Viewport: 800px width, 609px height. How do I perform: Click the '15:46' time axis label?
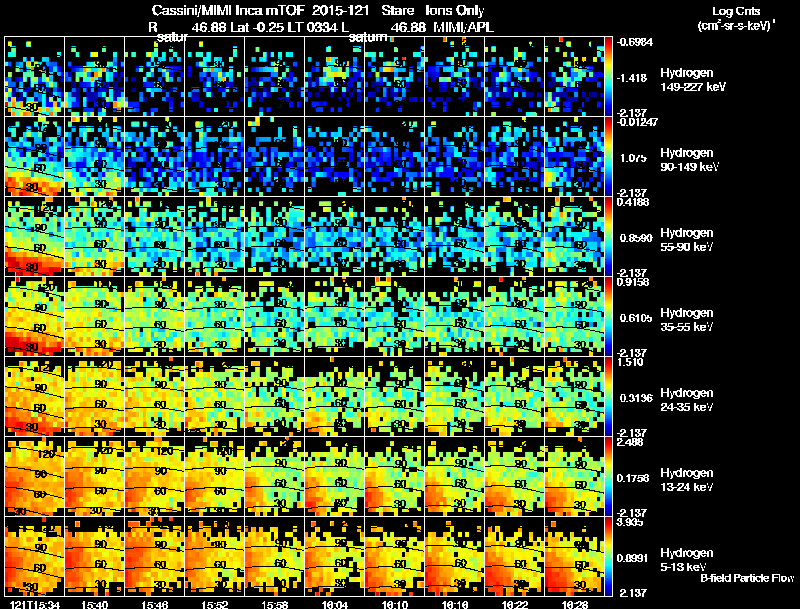click(154, 605)
